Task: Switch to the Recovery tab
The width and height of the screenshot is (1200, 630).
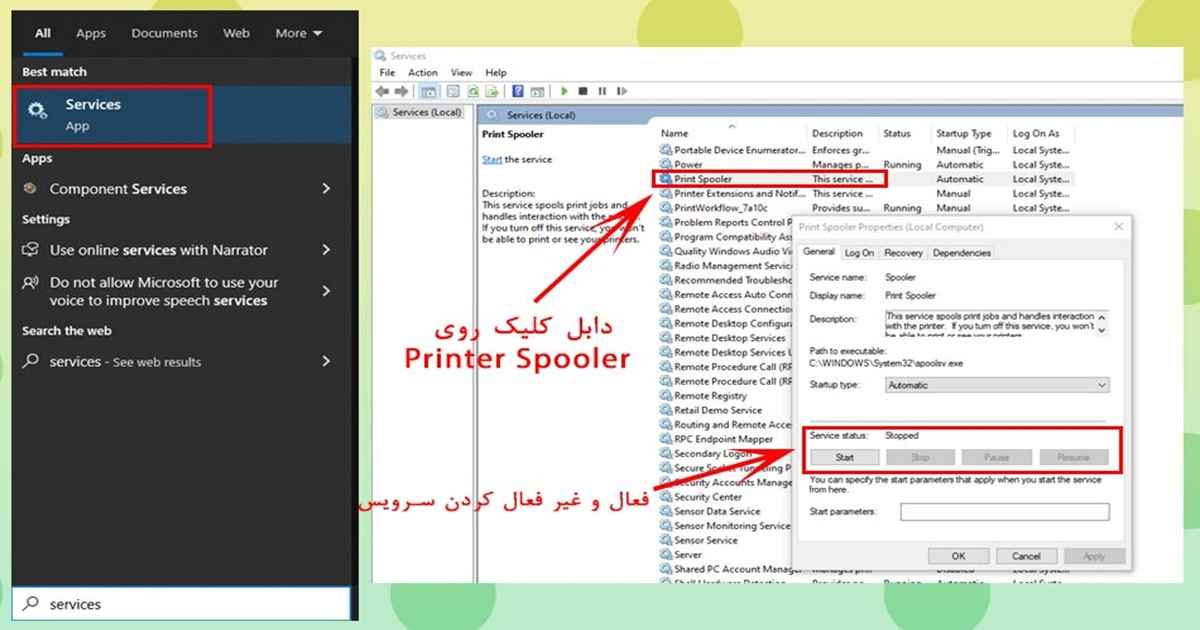Action: coord(903,253)
